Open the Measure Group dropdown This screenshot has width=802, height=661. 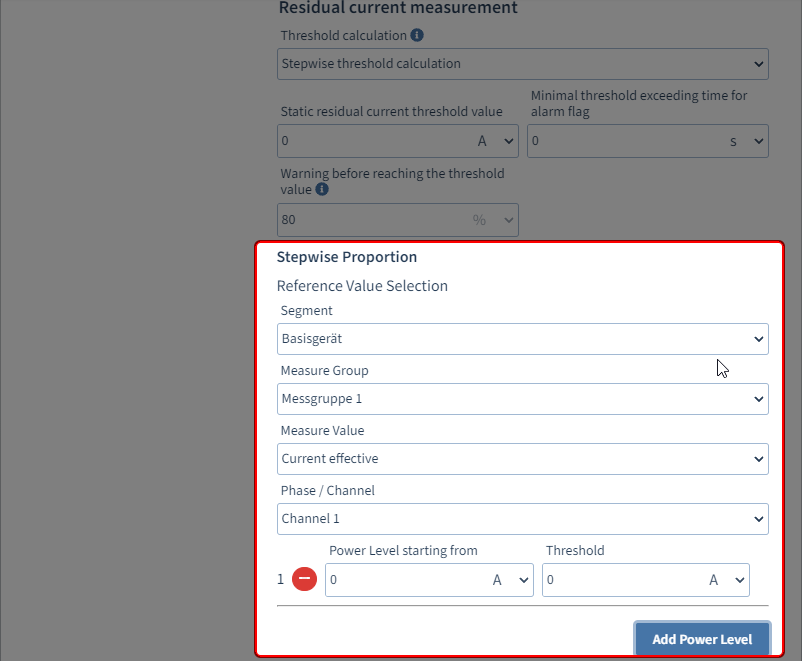[x=522, y=399]
